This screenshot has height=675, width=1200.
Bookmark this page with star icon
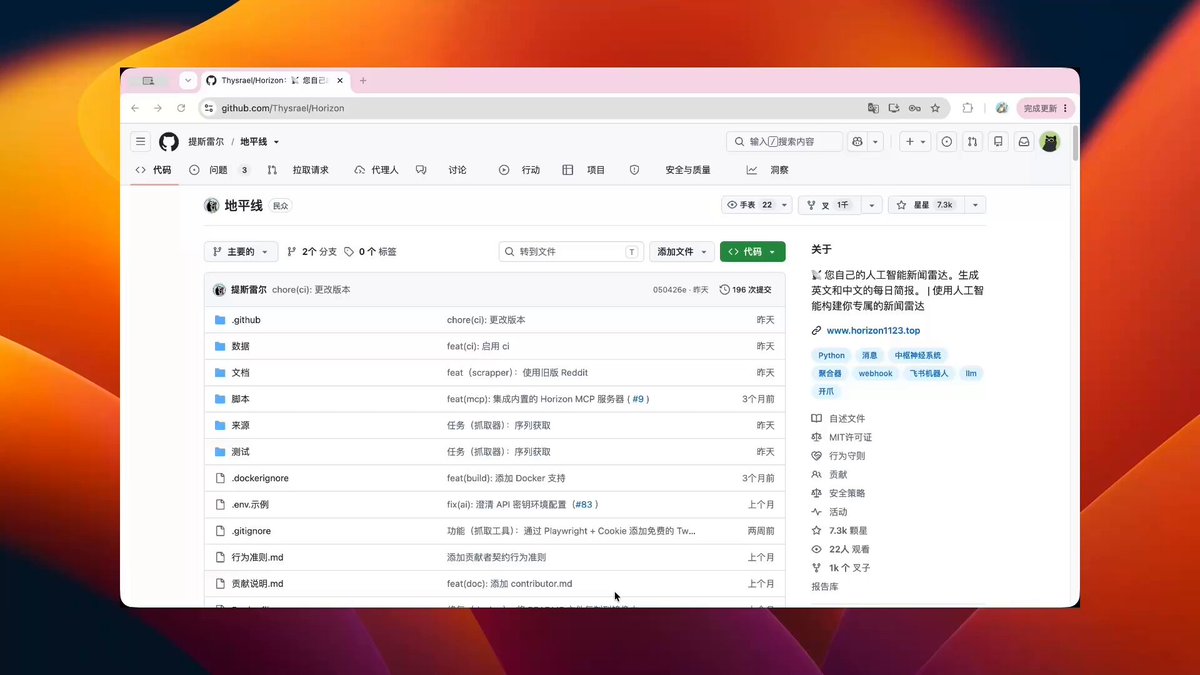[935, 108]
